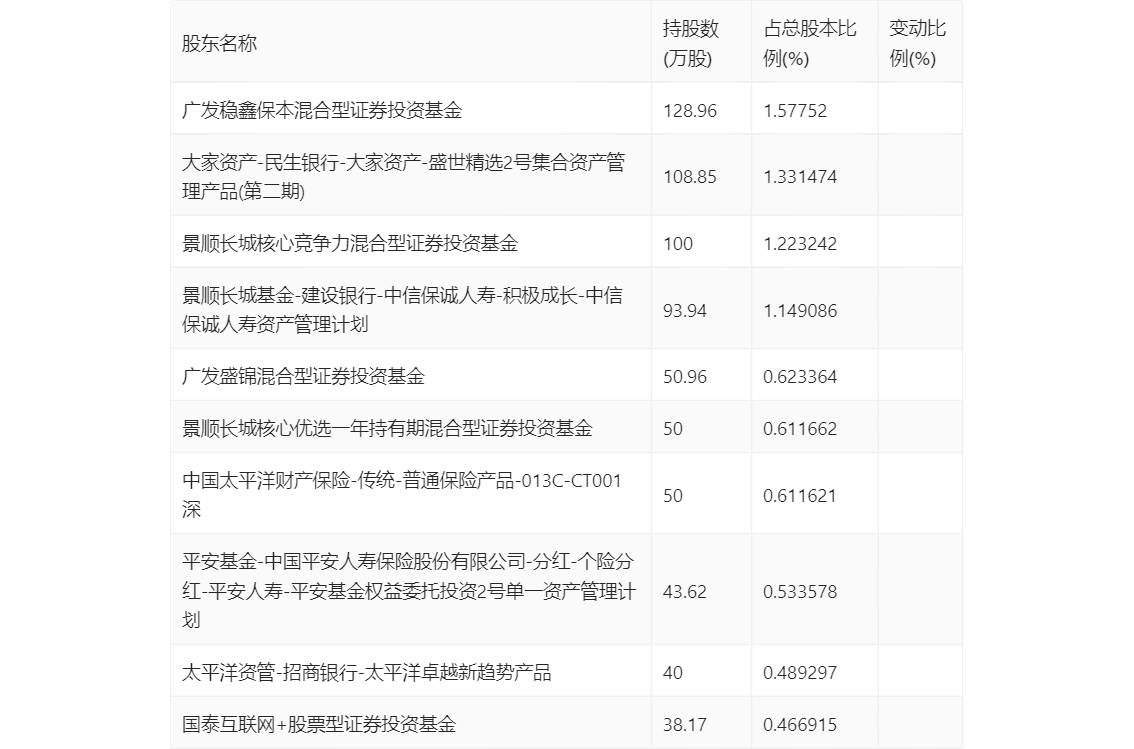Select 景顺长城基金-建设银行-中信保诚人寿 shareholder name
The height and width of the screenshot is (749, 1134).
(402, 309)
